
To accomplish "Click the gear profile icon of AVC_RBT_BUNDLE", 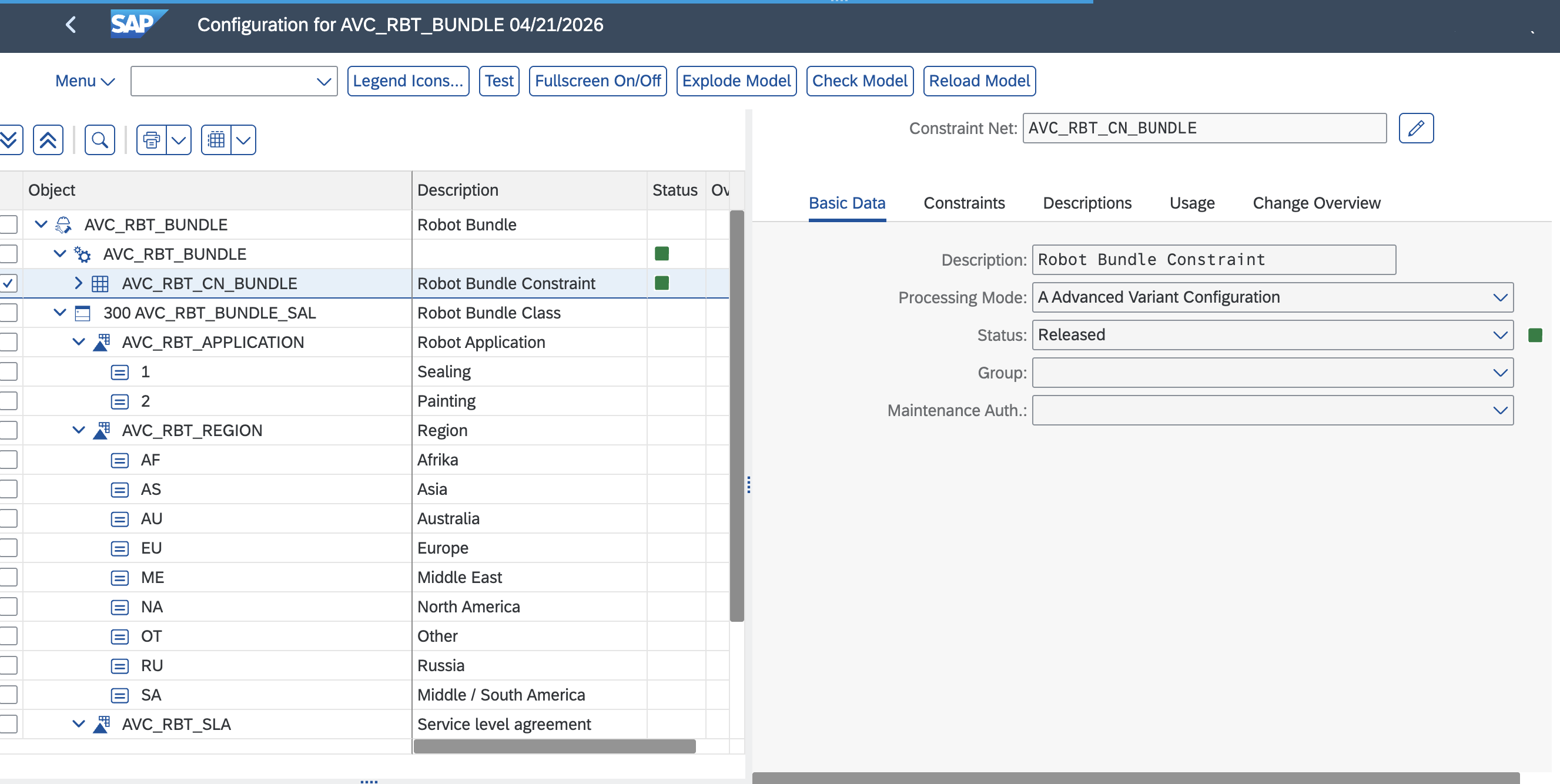I will click(82, 254).
